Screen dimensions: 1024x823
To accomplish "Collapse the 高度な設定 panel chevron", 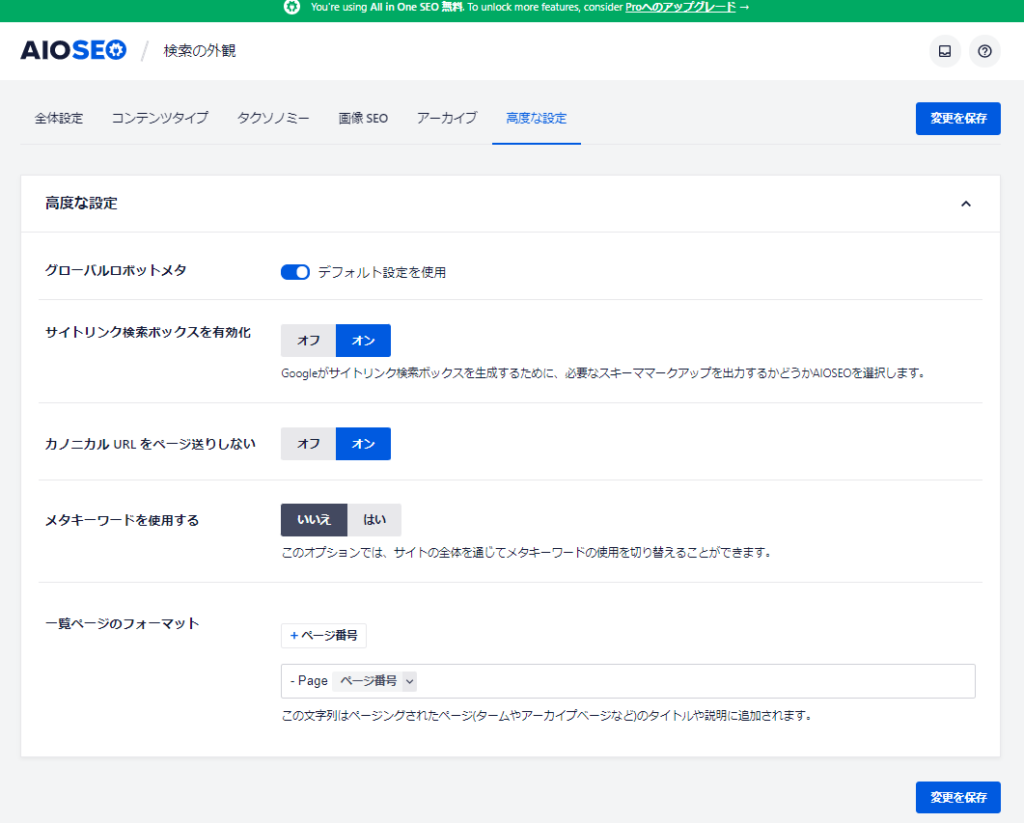I will 965,204.
